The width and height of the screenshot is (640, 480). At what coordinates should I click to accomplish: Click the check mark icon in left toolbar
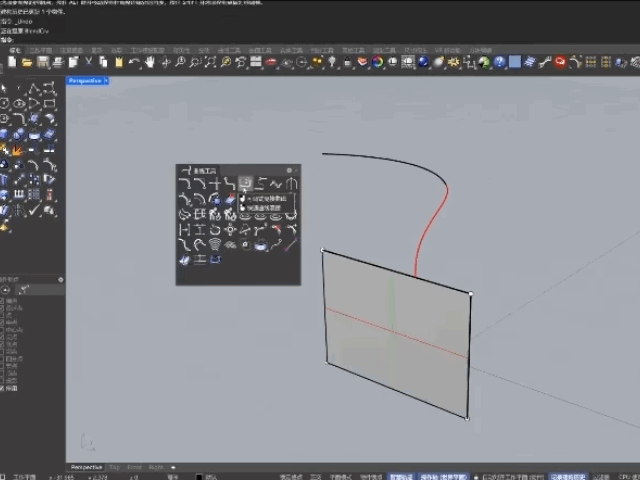[x=35, y=210]
